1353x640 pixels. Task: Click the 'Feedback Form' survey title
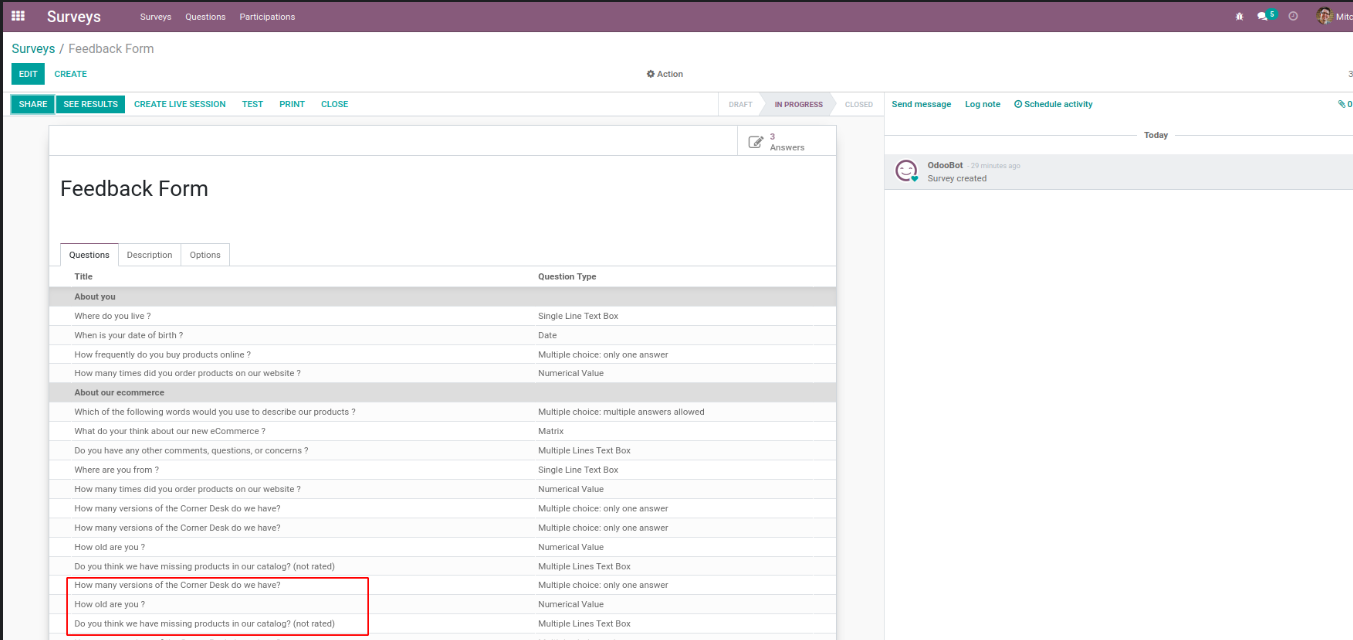(134, 189)
